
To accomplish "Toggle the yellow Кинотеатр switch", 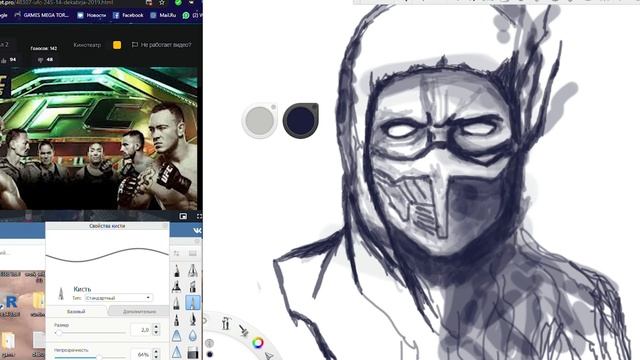I will pos(117,45).
